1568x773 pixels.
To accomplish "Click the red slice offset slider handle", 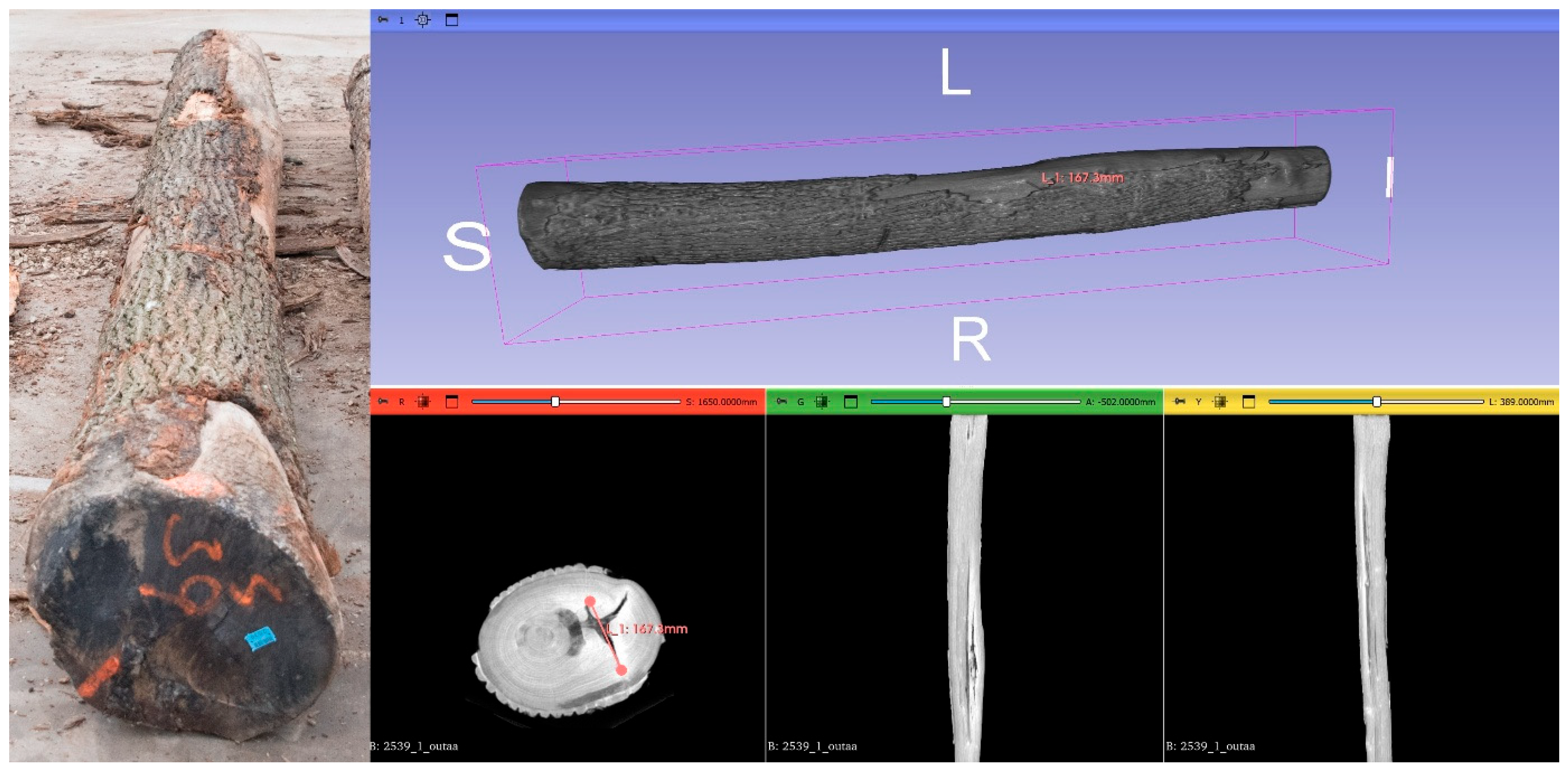I will [555, 402].
